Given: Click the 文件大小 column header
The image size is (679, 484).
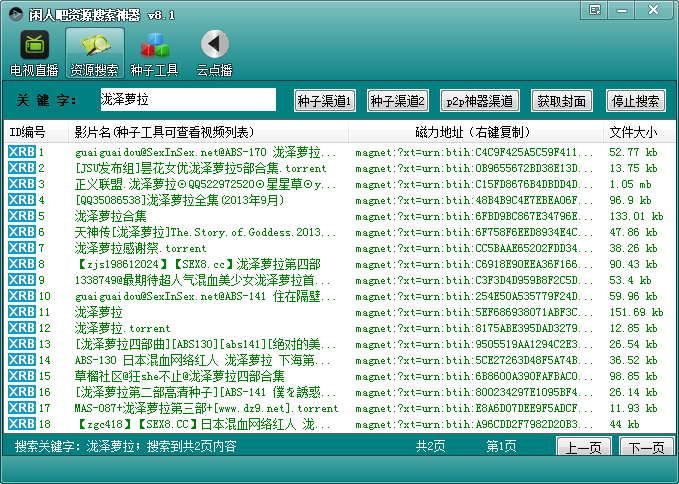Looking at the screenshot, I should click(639, 132).
